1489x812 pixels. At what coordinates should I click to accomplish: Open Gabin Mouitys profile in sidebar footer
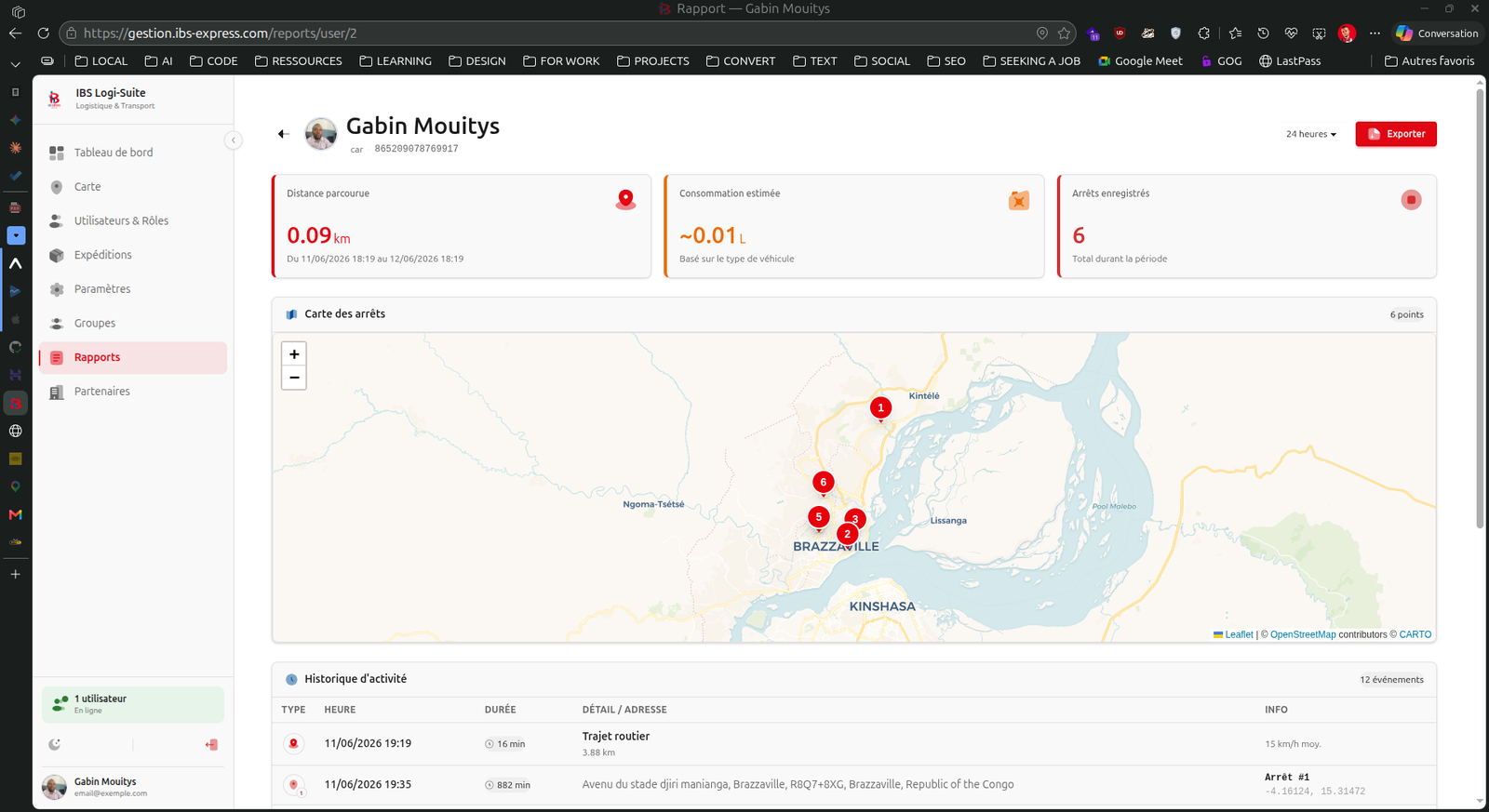pos(133,787)
